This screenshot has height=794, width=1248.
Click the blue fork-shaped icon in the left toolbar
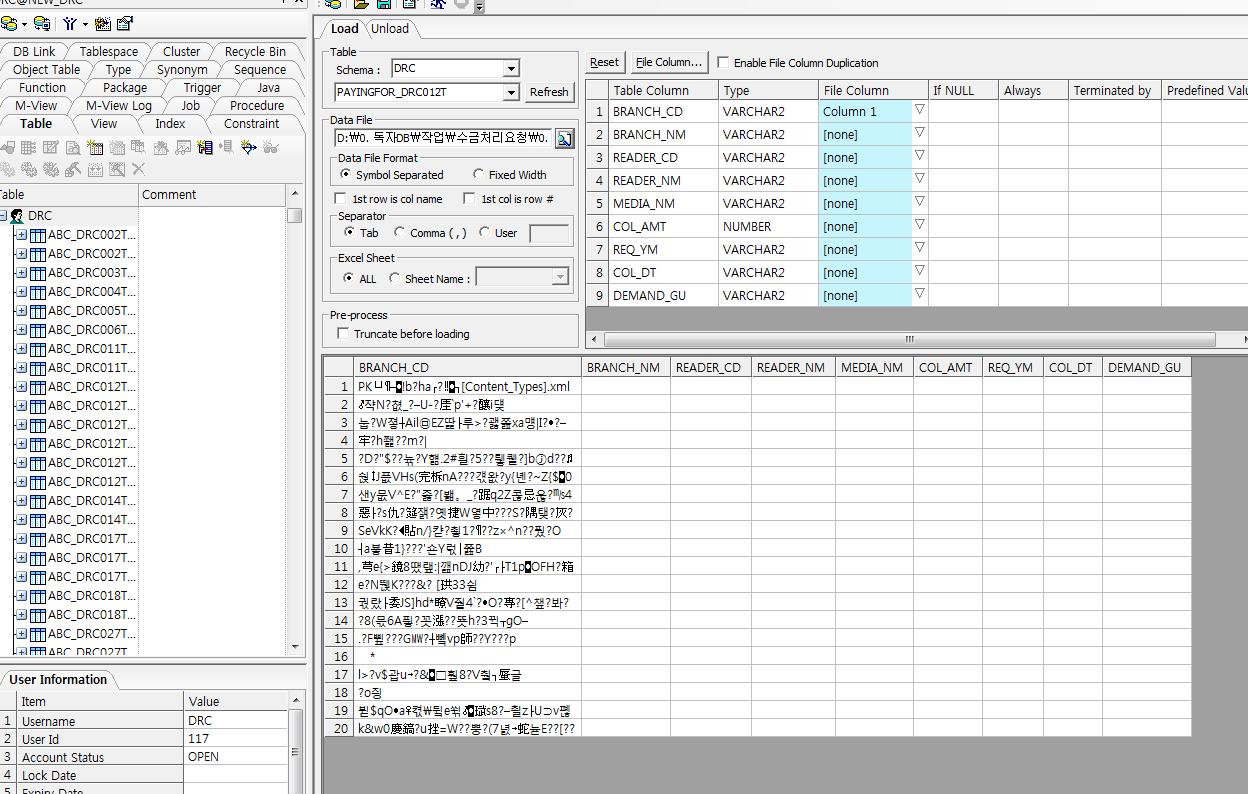(71, 23)
